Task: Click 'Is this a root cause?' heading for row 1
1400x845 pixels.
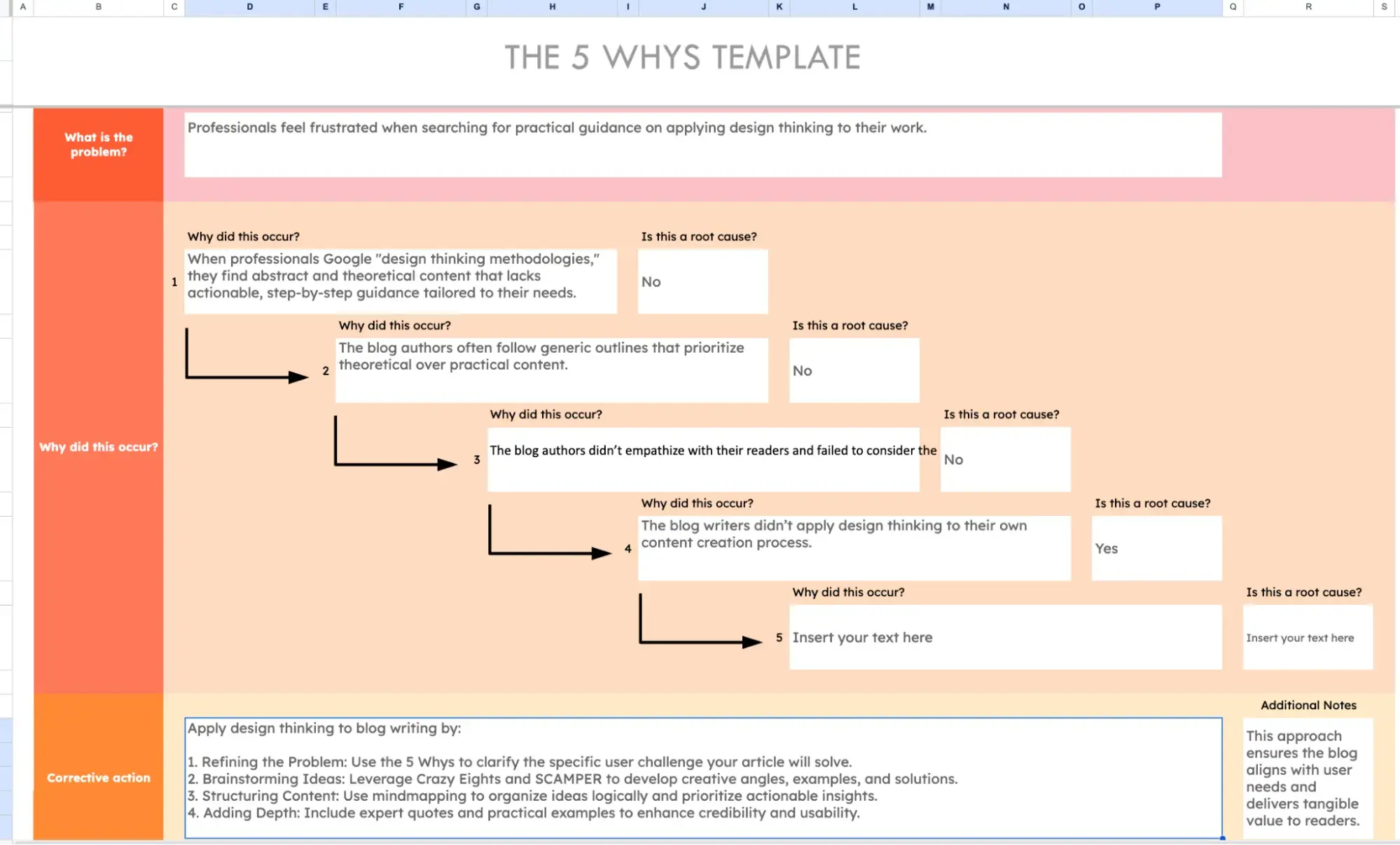Action: 699,237
